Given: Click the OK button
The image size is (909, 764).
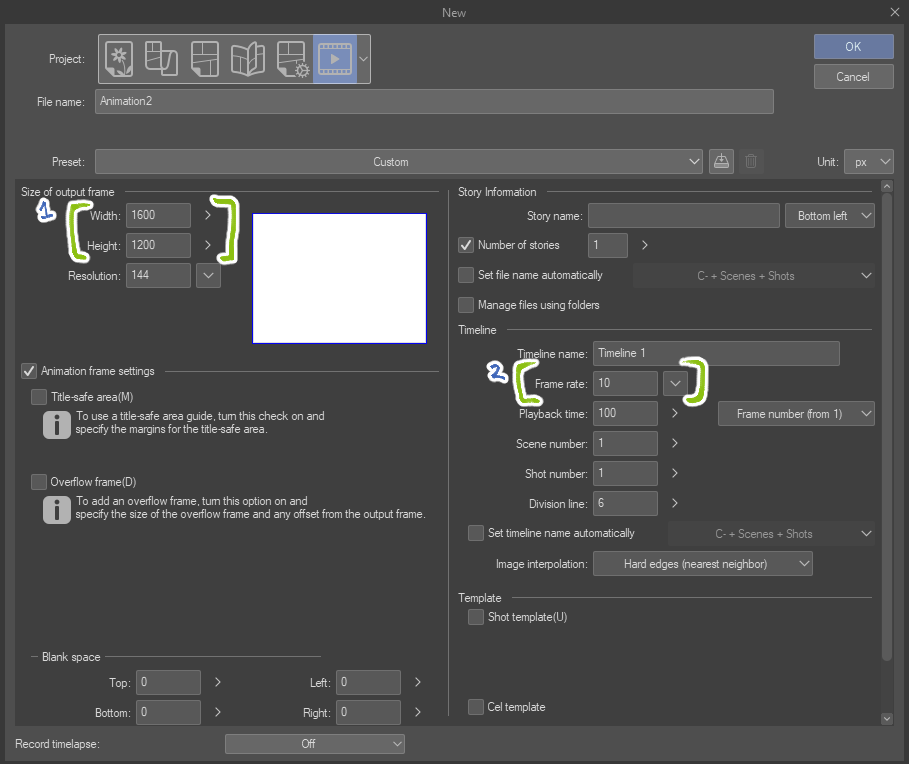Looking at the screenshot, I should (853, 46).
